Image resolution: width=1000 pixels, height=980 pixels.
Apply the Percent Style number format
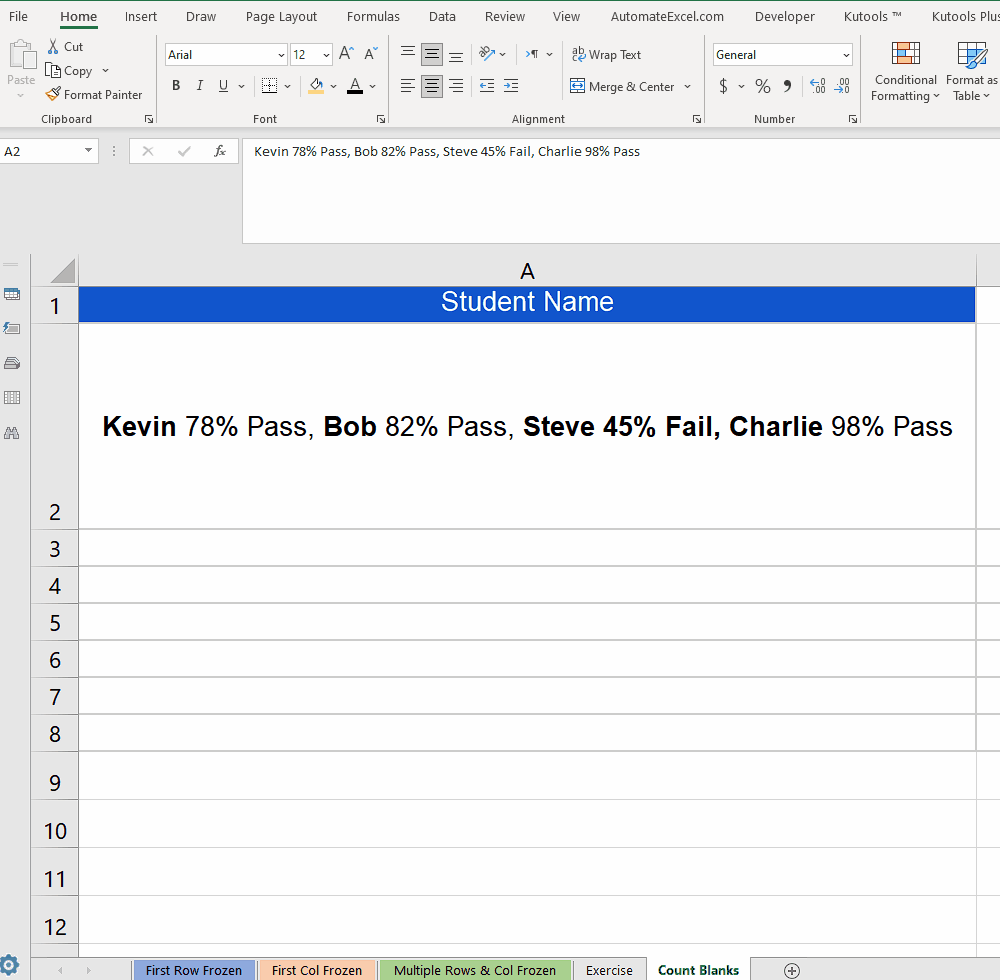point(762,87)
